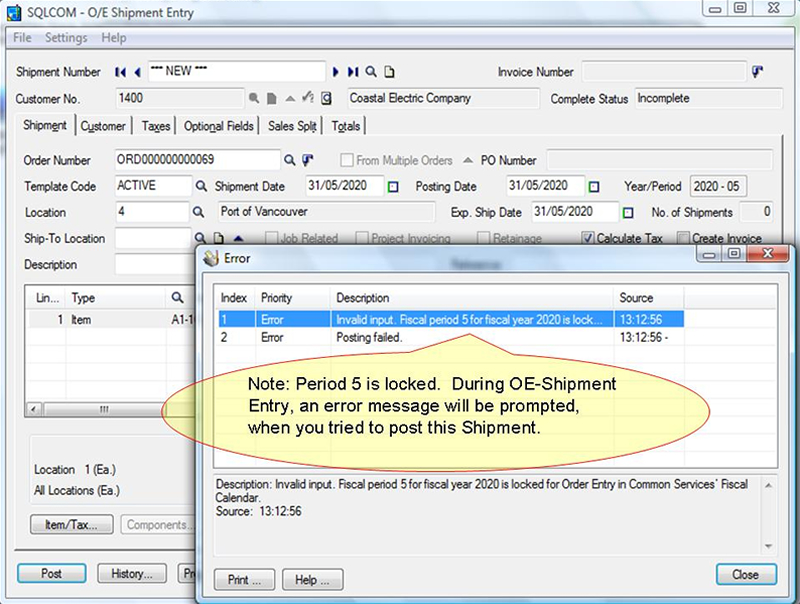The height and width of the screenshot is (604, 800).
Task: Toggle Retainage checkbox
Action: [x=483, y=238]
